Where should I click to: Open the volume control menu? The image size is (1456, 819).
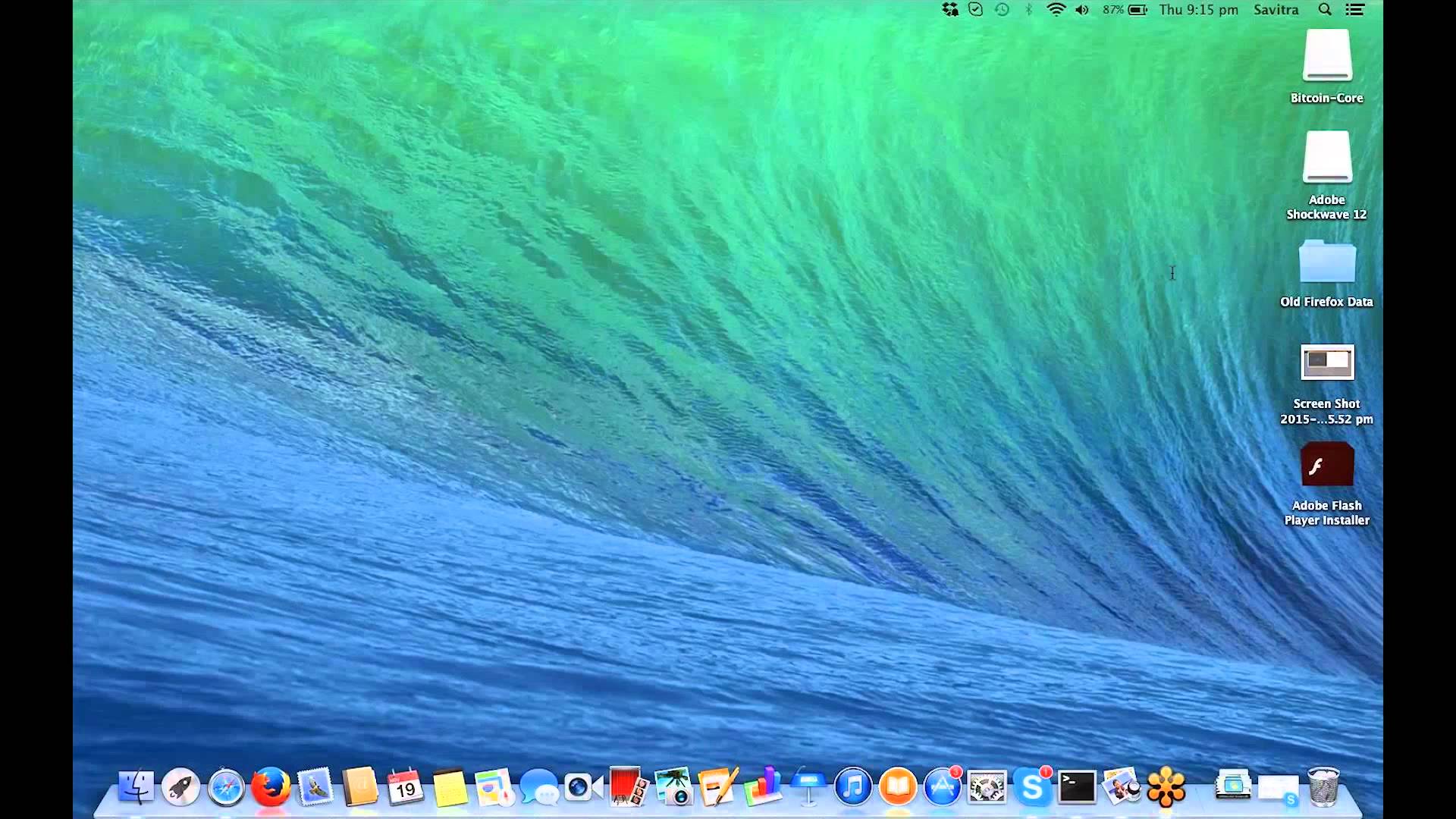coord(1082,10)
